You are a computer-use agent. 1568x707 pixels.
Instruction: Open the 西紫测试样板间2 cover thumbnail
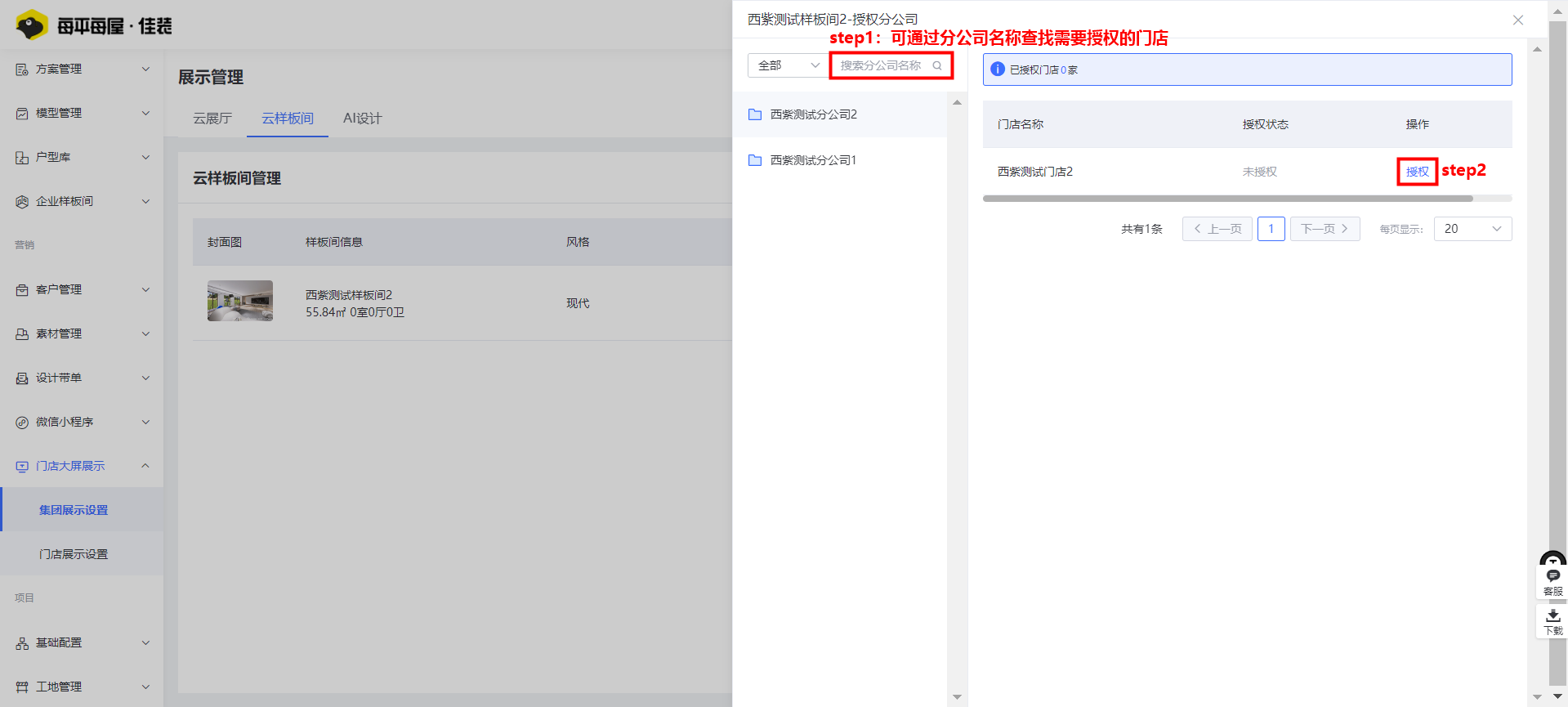click(x=240, y=301)
